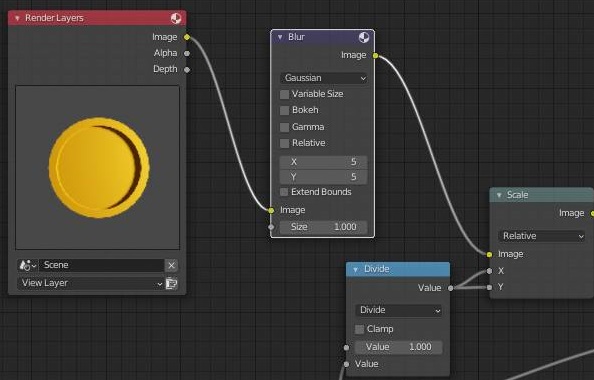Viewport: 594px width, 380px height.
Task: Collapse the Render Layers node
Action: [x=17, y=18]
